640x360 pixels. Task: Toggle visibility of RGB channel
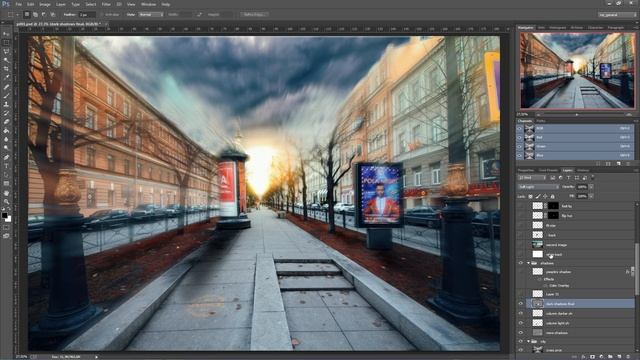click(520, 128)
